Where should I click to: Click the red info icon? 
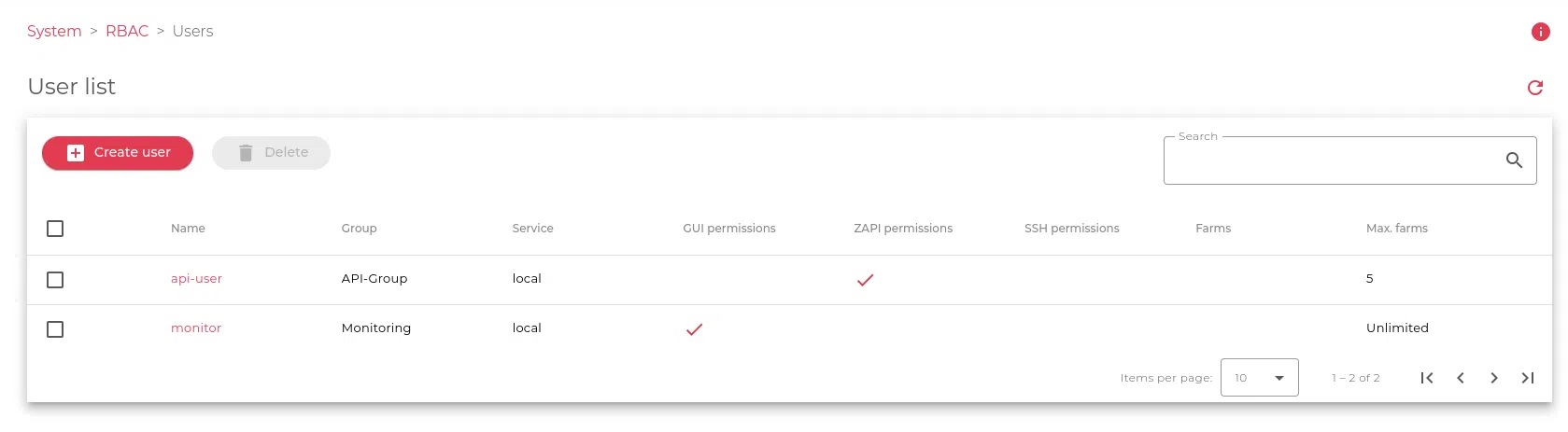1540,32
